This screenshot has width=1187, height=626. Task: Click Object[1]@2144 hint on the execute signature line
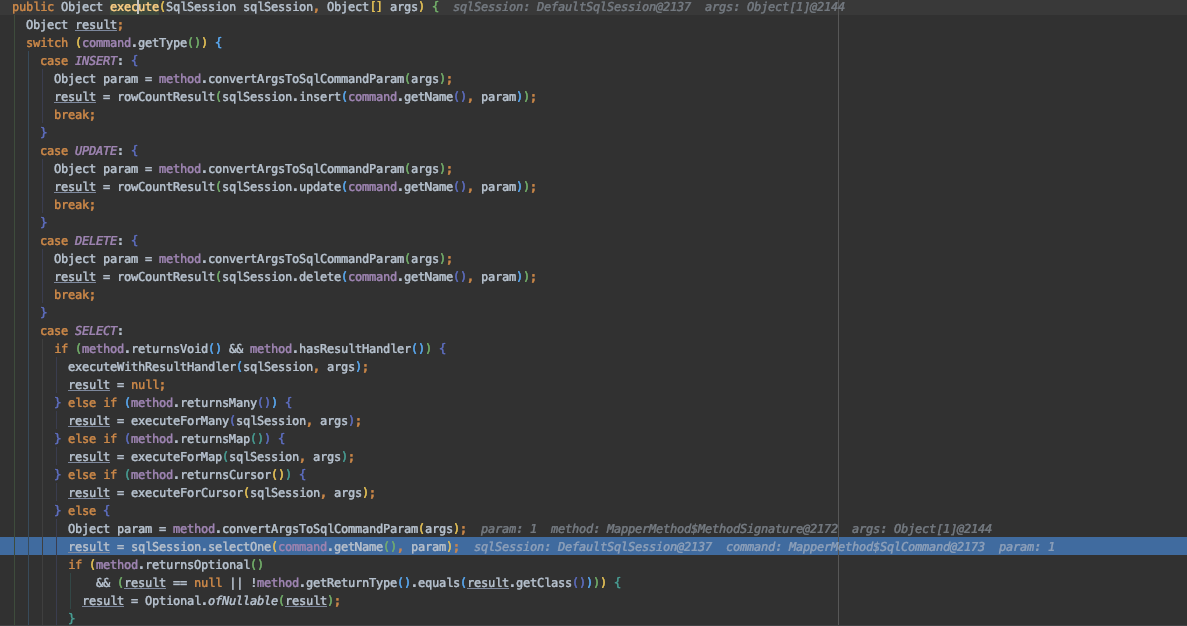pyautogui.click(x=796, y=7)
